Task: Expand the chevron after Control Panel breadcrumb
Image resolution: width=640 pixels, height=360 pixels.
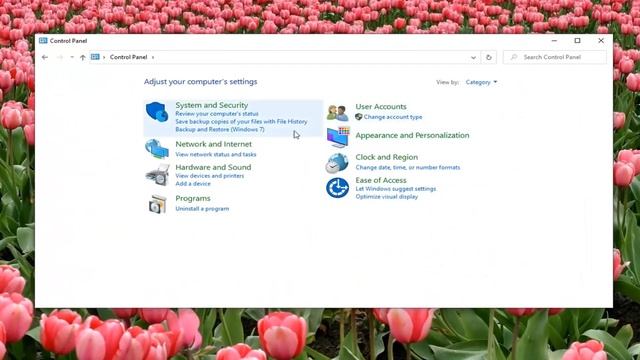Action: tap(153, 57)
